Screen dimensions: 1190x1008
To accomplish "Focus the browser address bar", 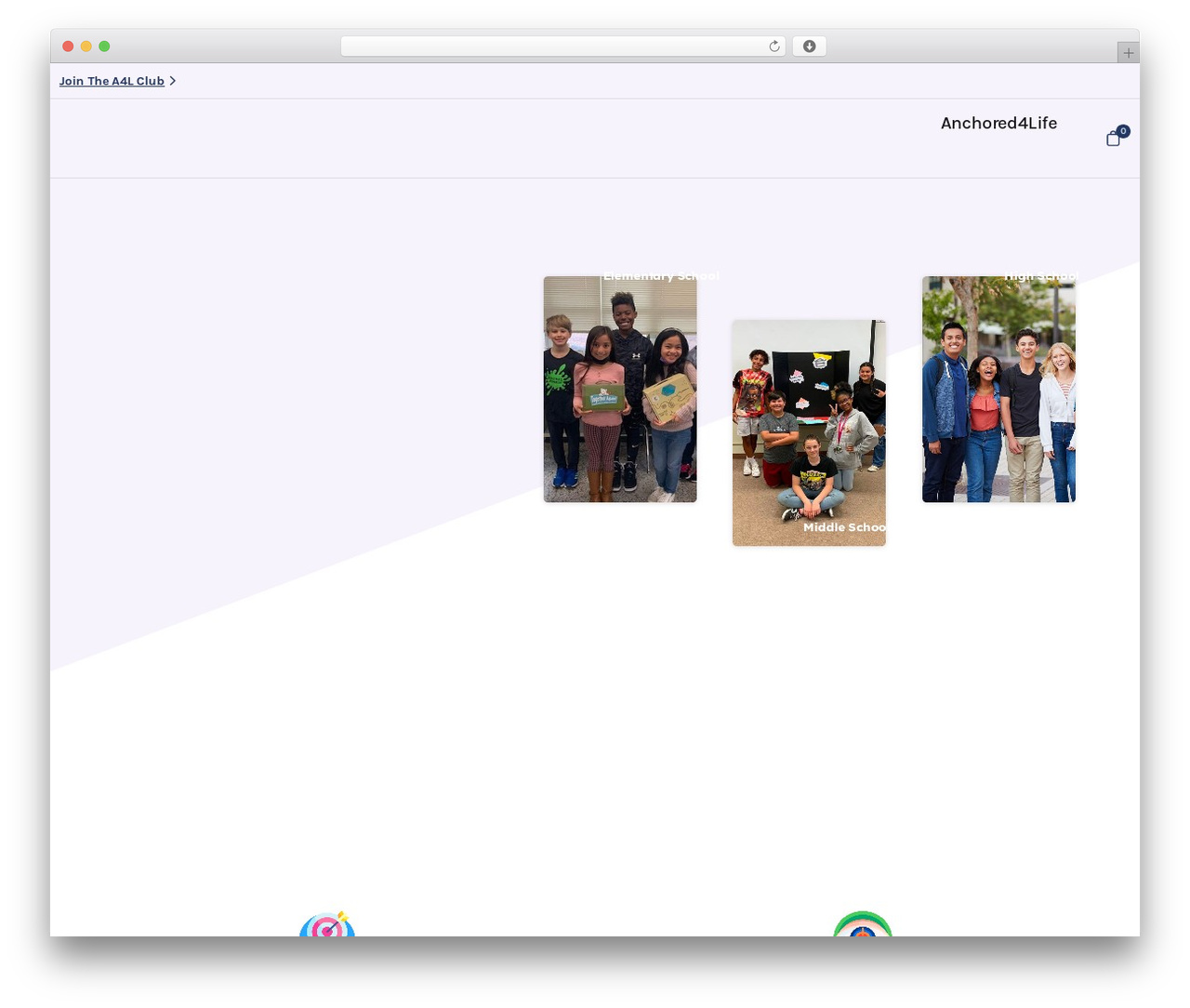I will click(x=563, y=46).
